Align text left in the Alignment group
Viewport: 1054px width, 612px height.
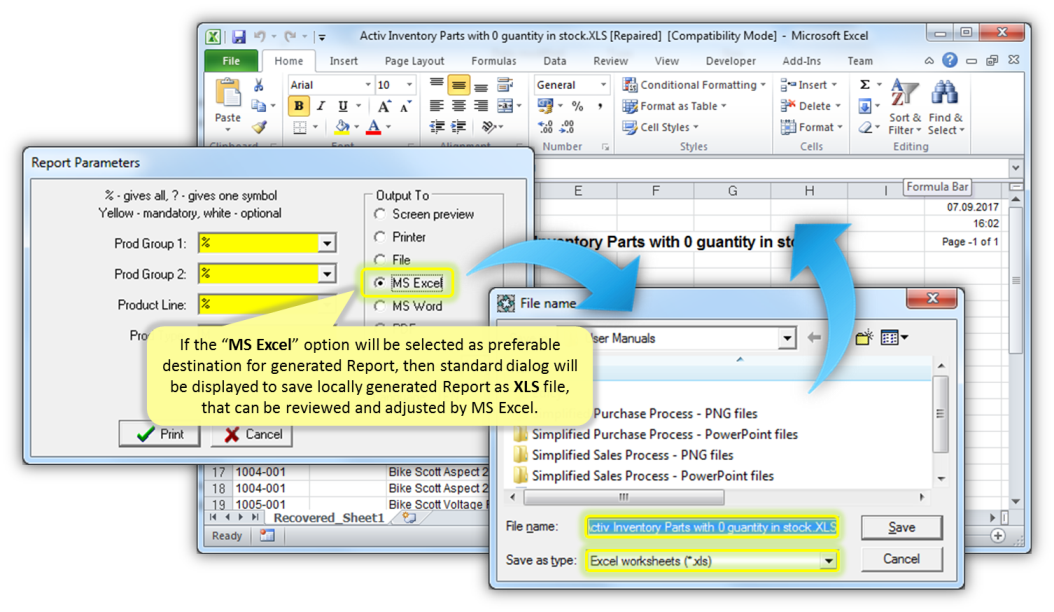[x=437, y=106]
